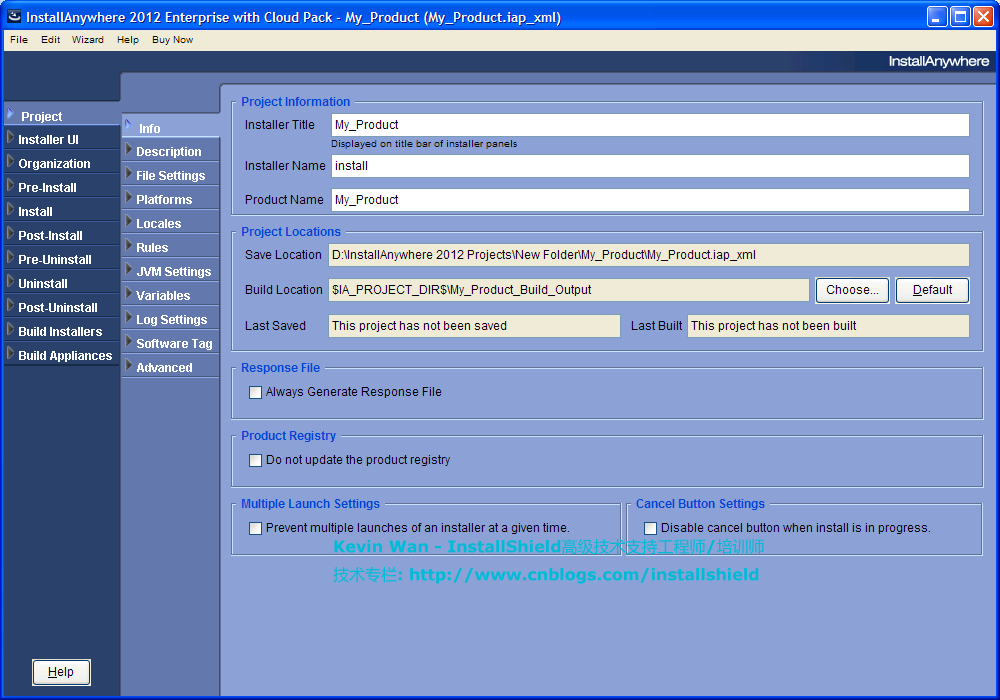Click the Installer Title input field

[650, 125]
